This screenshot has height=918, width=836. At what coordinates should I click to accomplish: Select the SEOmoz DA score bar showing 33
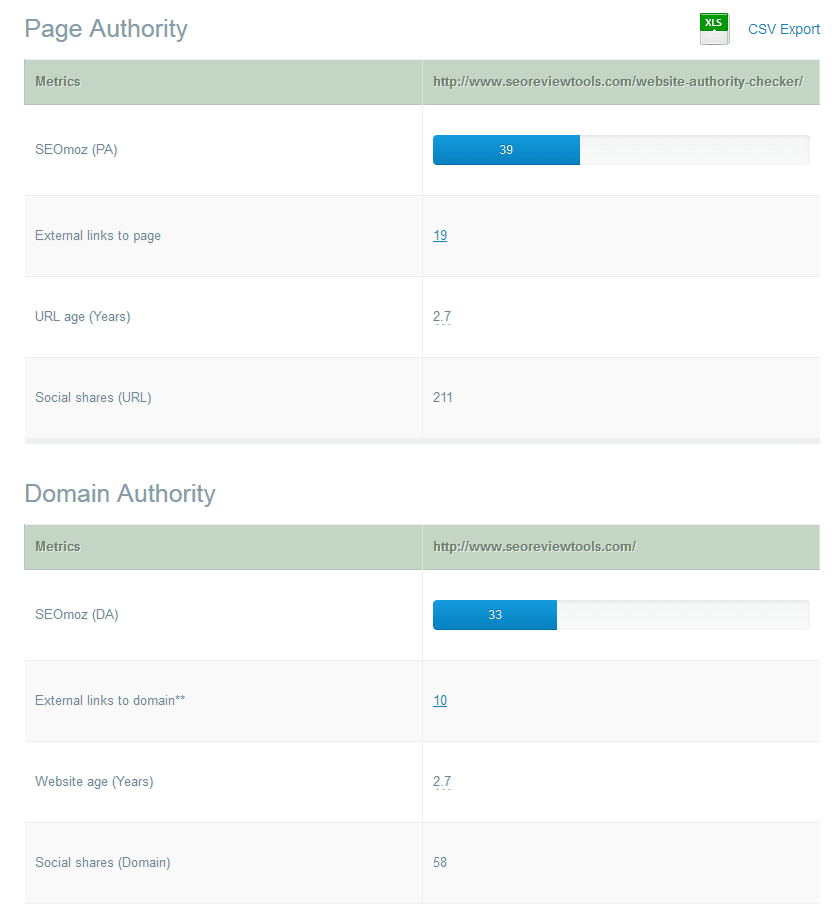[x=494, y=615]
